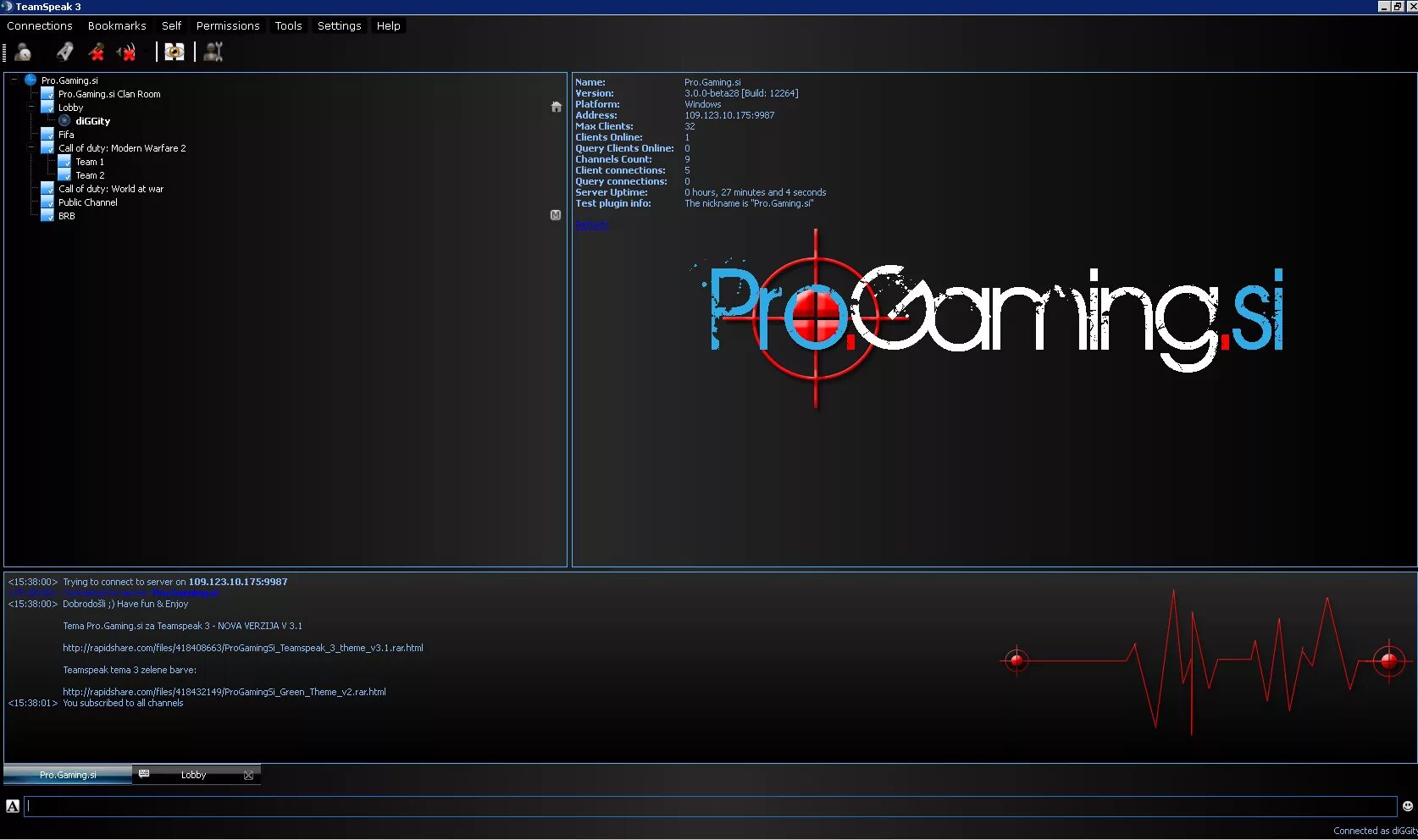Click the Team 1 channel icon
Screen dimensions: 1418x840
pos(64,162)
